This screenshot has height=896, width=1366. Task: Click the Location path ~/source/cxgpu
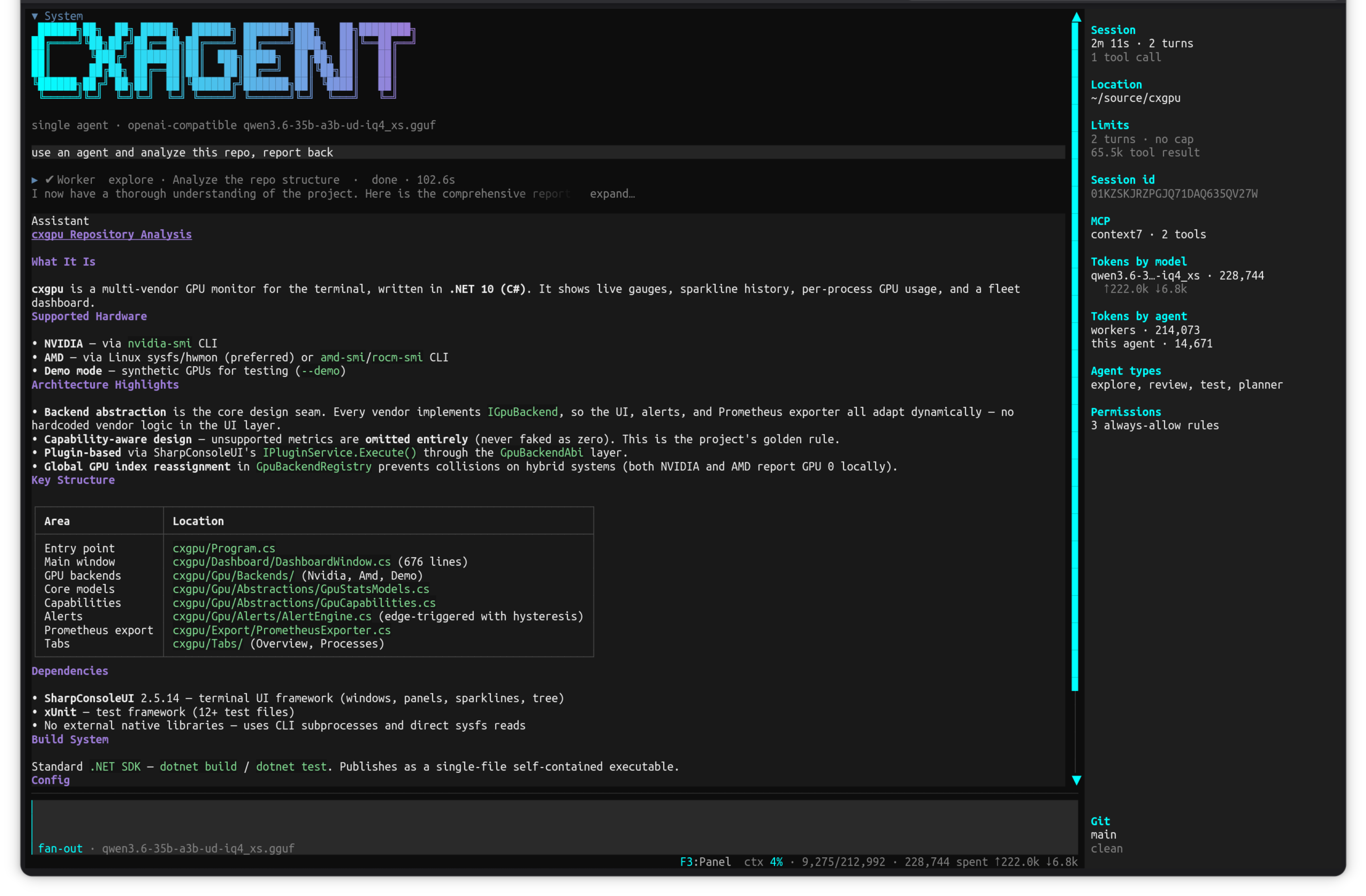1135,98
